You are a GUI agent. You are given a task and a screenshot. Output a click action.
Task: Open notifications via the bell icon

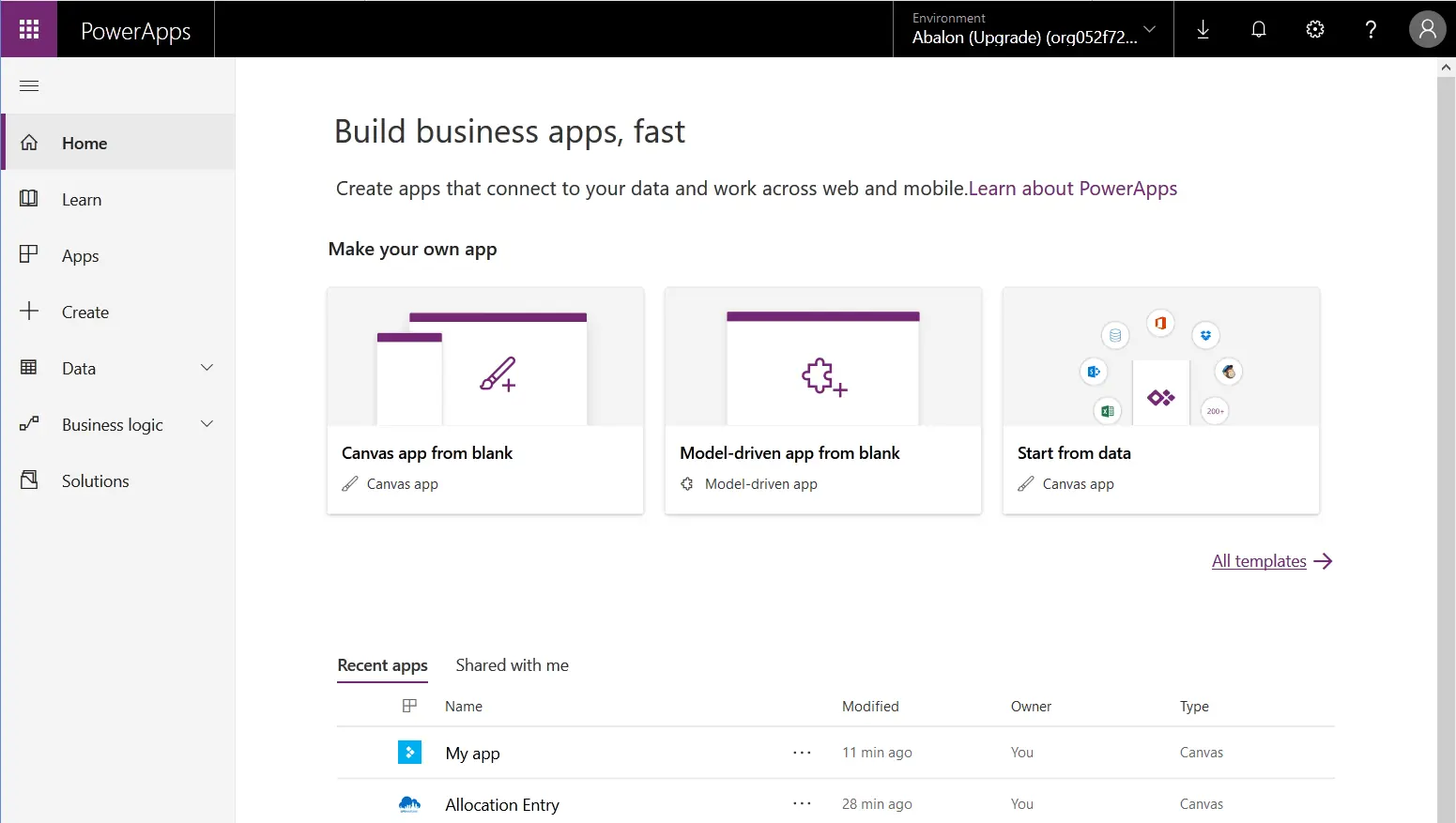tap(1258, 29)
